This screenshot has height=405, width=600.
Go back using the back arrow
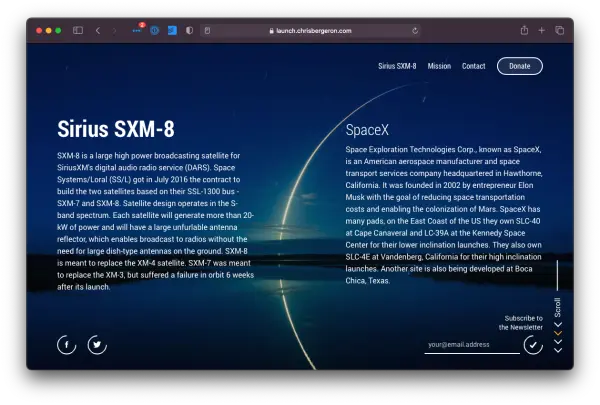point(98,31)
